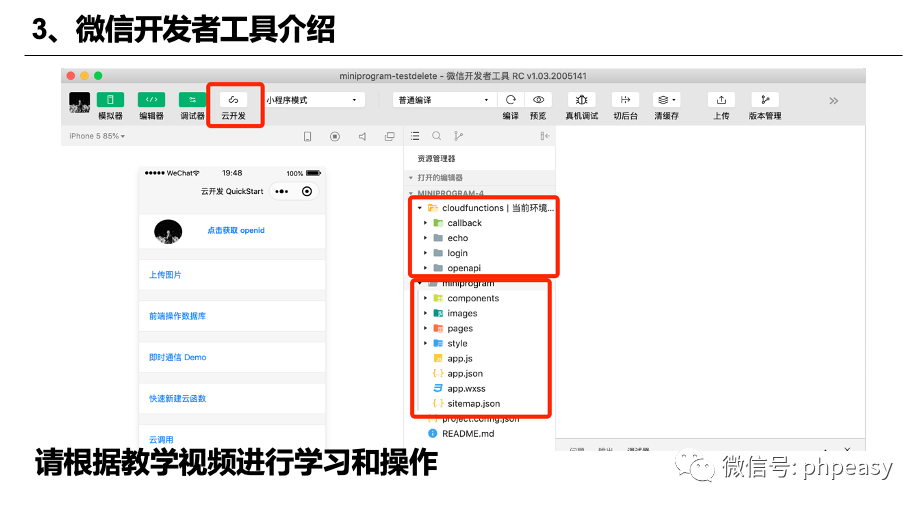Click the 即时通信 Demo link
The height and width of the screenshot is (509, 922).
[x=178, y=357]
